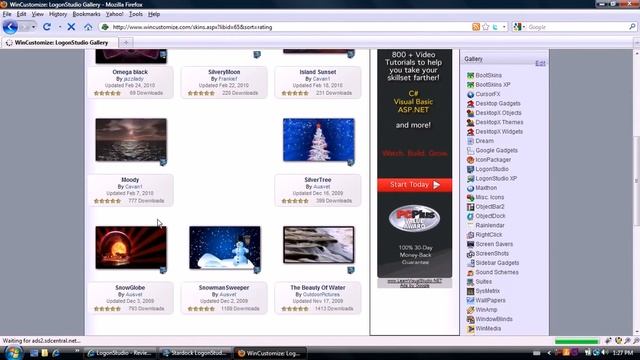Viewport: 640px width, 360px height.
Task: Click in the Google search field
Action: pos(576,27)
